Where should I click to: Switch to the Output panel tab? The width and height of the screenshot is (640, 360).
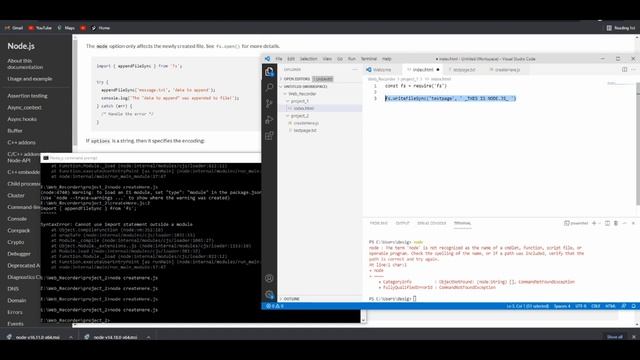pyautogui.click(x=402, y=223)
